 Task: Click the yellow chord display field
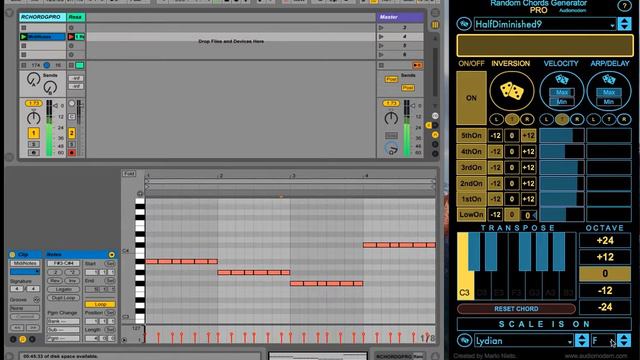[x=545, y=45]
